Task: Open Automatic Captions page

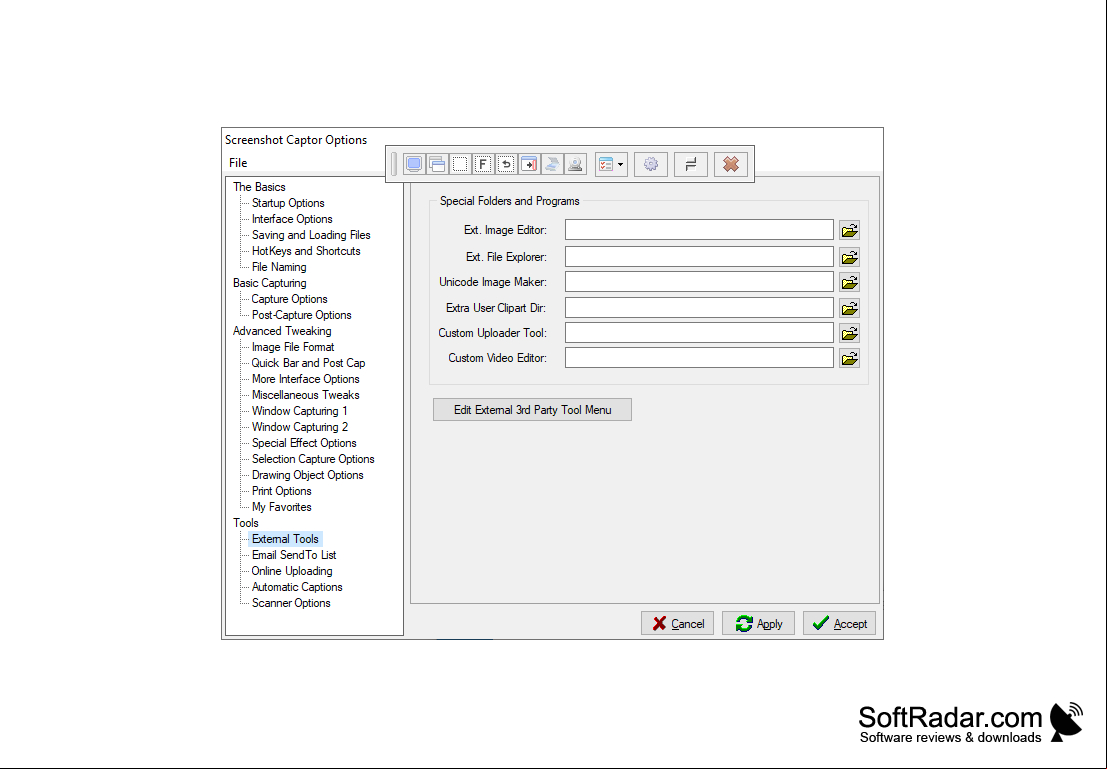Action: tap(297, 588)
